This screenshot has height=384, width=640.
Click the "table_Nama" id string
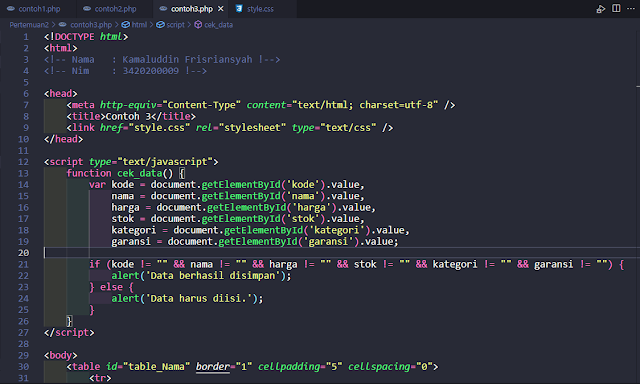coord(156,367)
